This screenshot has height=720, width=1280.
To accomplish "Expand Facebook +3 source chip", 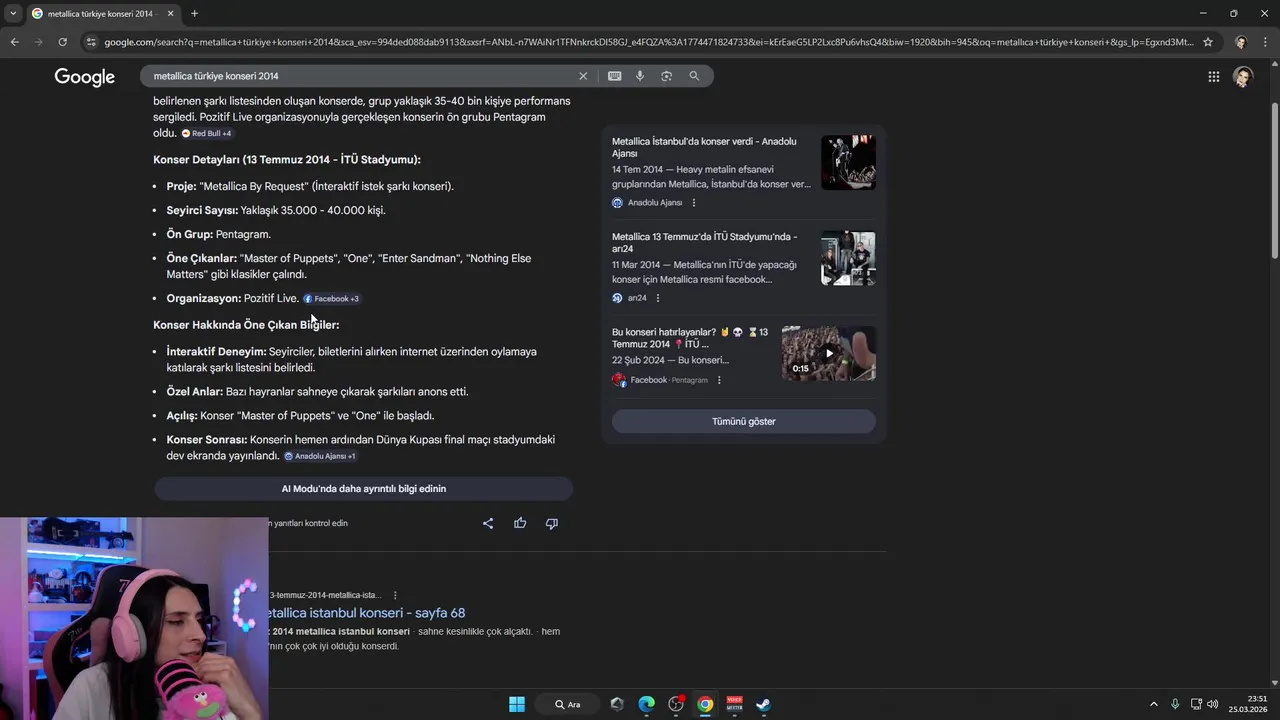I will 331,298.
